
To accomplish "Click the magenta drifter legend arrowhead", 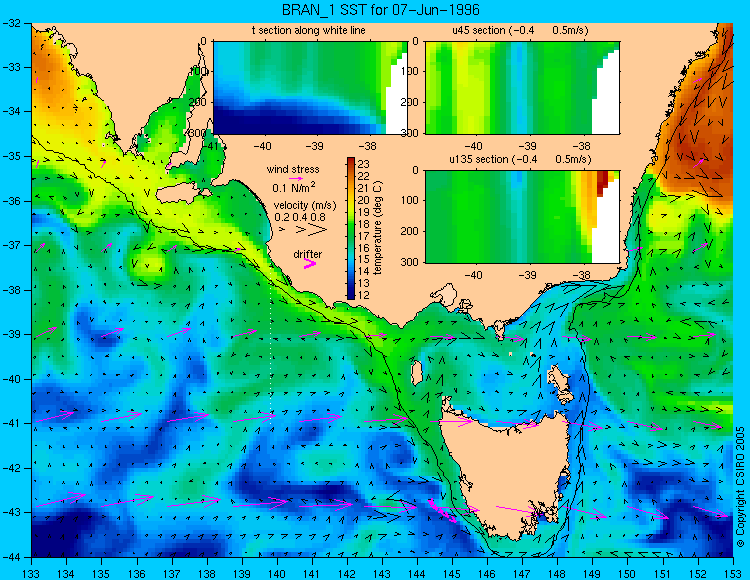I will click(x=310, y=264).
